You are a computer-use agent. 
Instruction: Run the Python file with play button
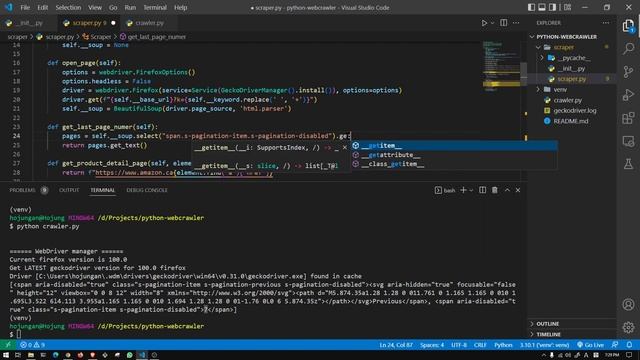[484, 23]
